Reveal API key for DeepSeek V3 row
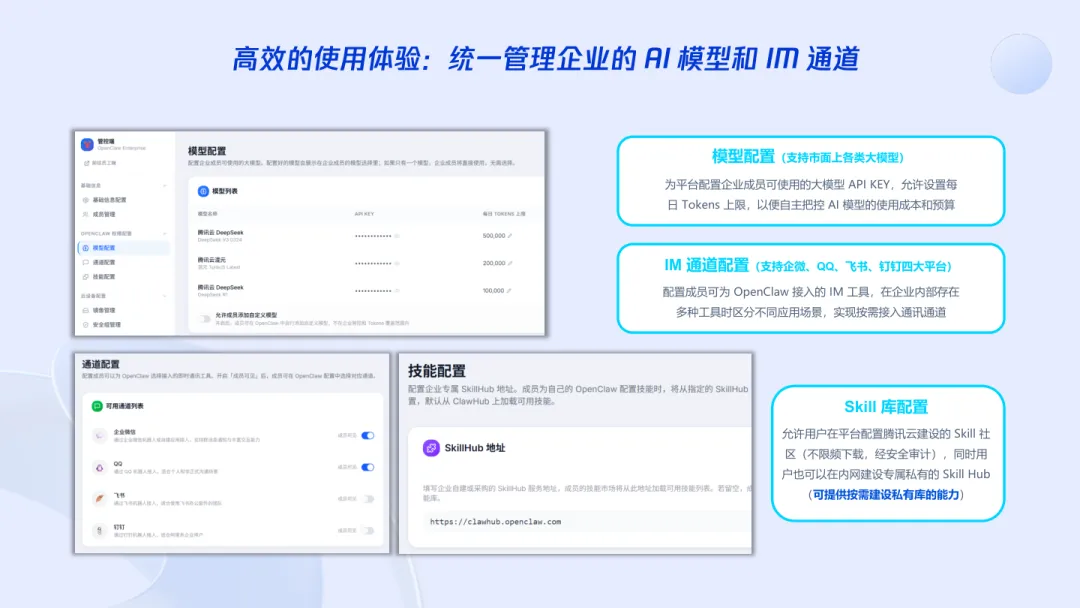 (397, 236)
